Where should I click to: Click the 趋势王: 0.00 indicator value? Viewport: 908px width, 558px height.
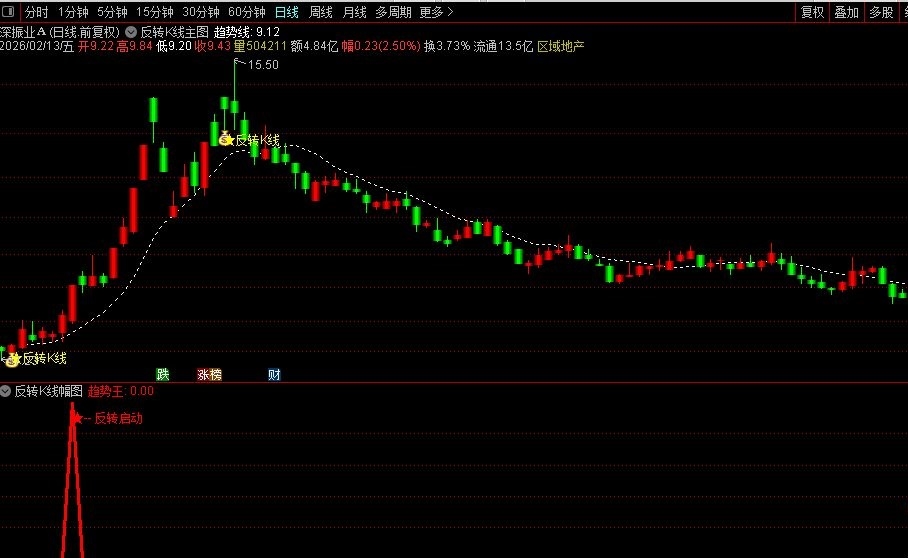(120, 391)
